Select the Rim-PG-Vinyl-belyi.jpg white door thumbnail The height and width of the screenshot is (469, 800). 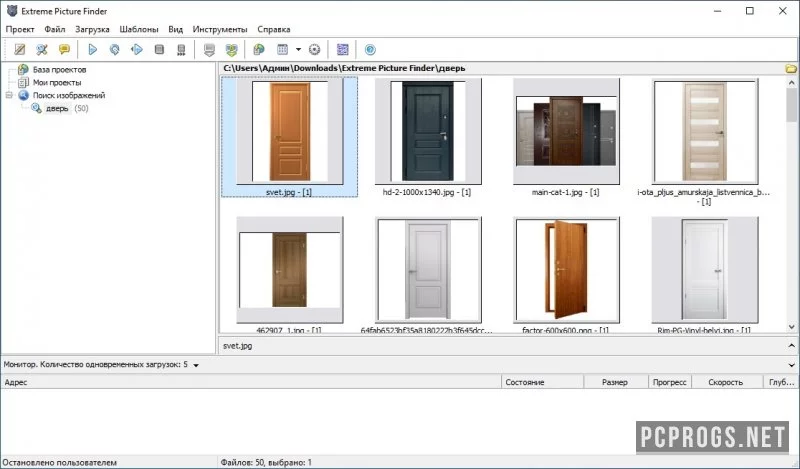click(705, 270)
